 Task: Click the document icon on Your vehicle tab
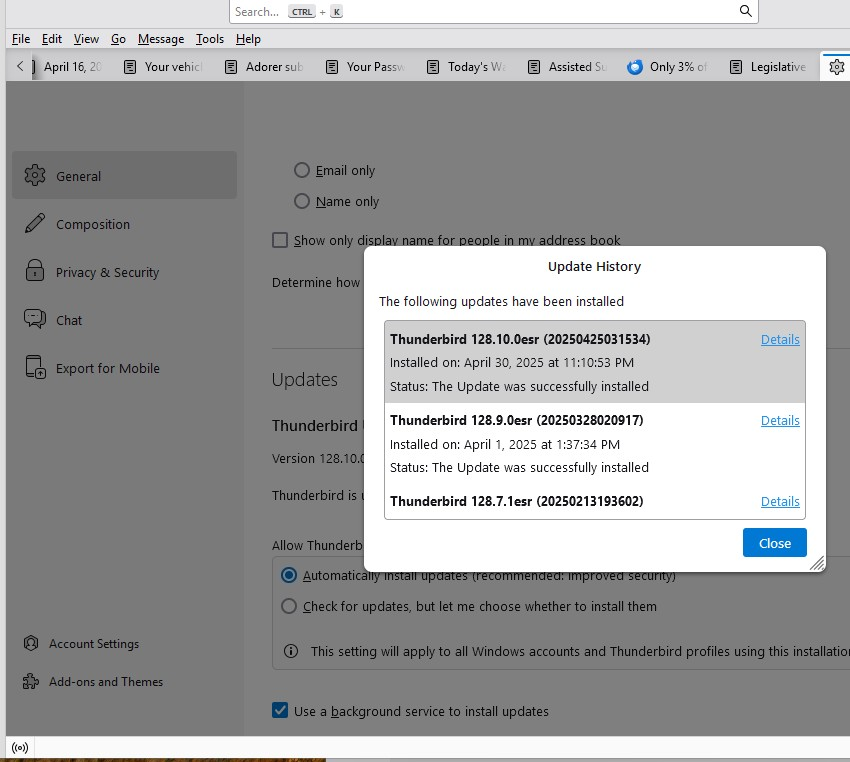[x=130, y=67]
